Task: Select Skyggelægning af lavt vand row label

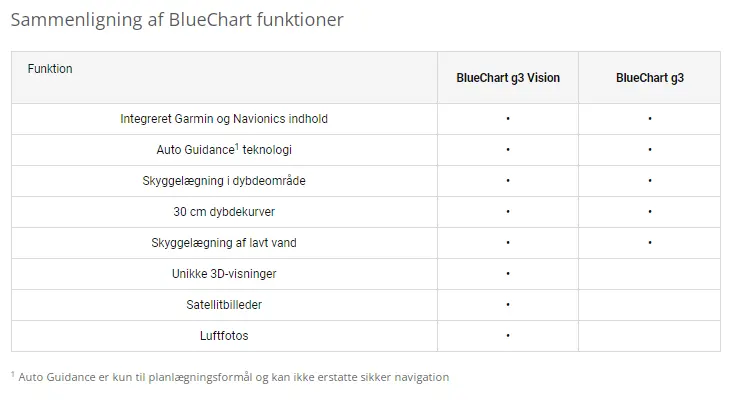Action: coord(224,243)
